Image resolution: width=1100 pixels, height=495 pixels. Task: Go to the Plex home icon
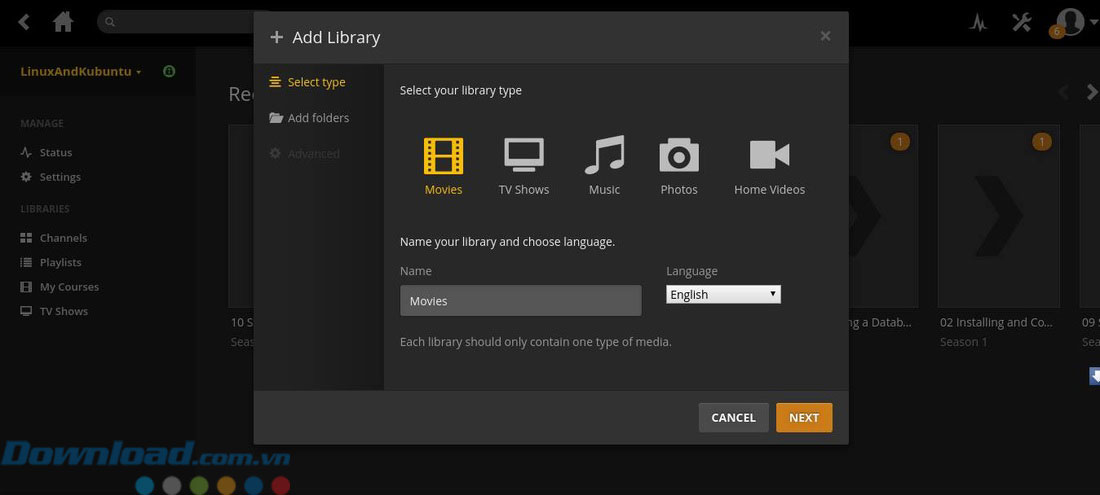pyautogui.click(x=63, y=22)
